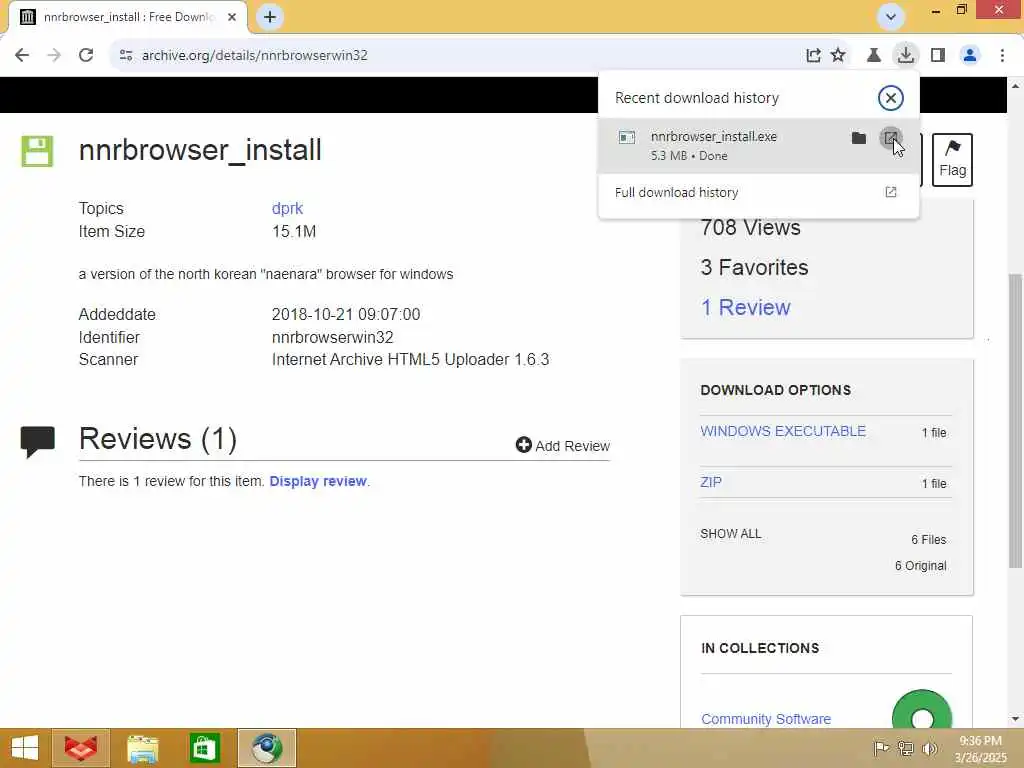Open the 1 Review link
The image size is (1024, 768).
pyautogui.click(x=745, y=308)
